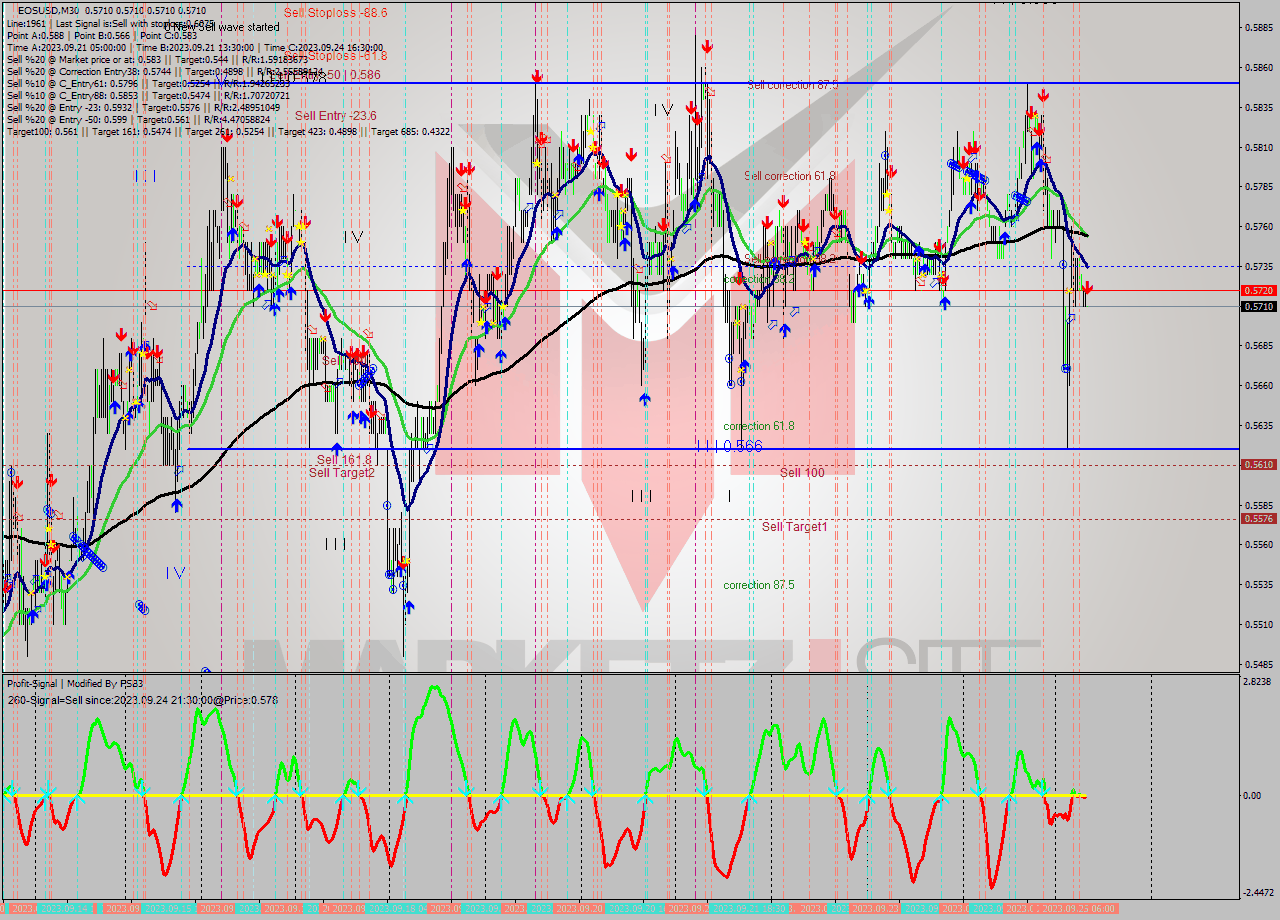Image resolution: width=1280 pixels, height=920 pixels.
Task: Click the 0.5885 price axis value
Action: [x=1257, y=28]
